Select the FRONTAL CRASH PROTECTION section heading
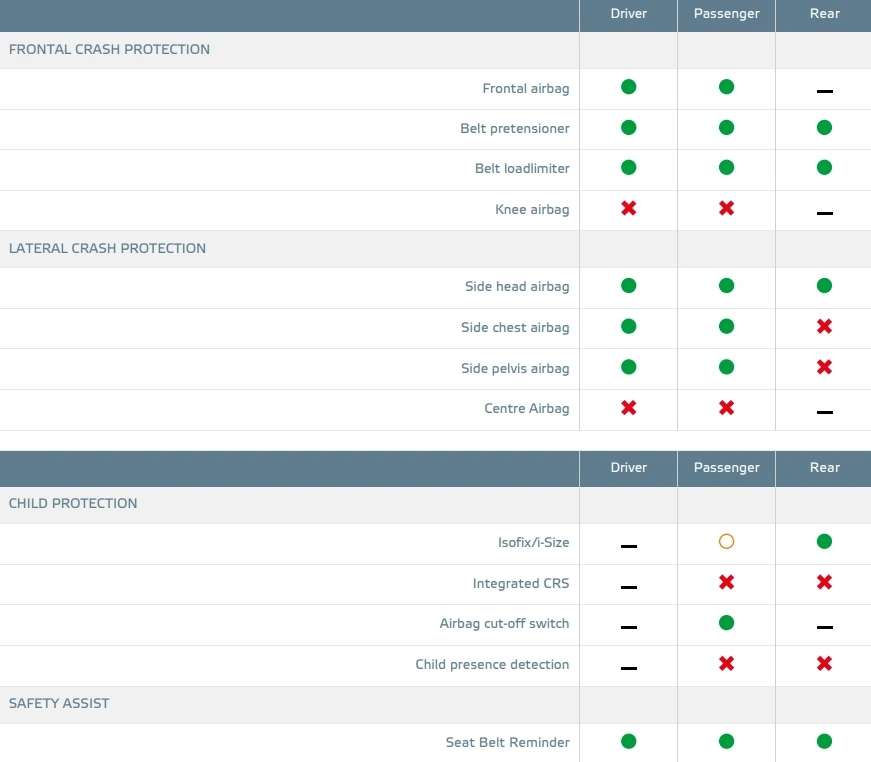This screenshot has width=871, height=762. coord(109,49)
